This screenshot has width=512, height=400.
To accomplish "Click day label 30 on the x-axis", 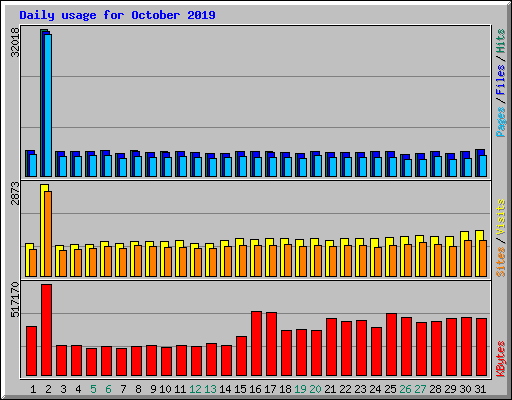I will (465, 389).
